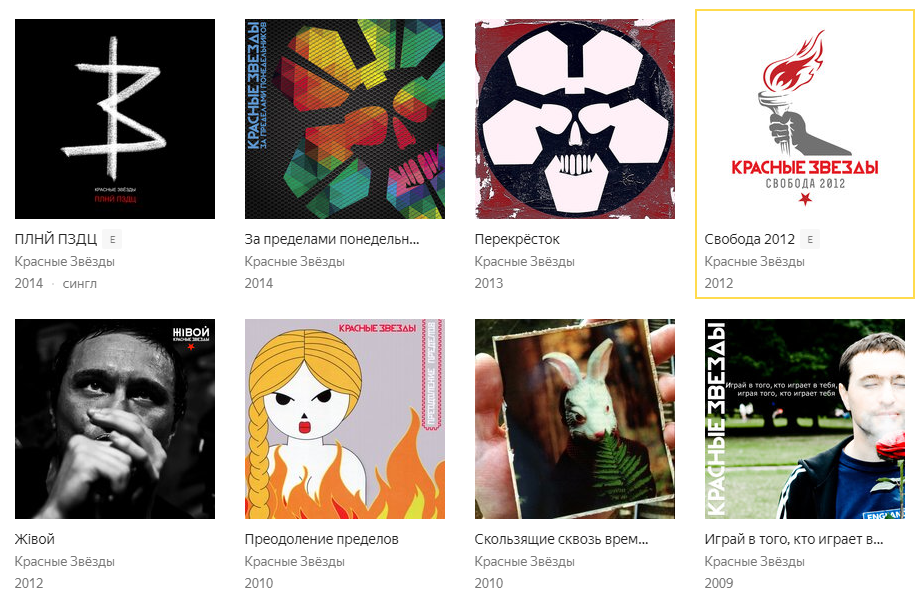
Task: Click the explicit badge next to ПЛНЙ ПЗДЦ
Action: pos(112,239)
